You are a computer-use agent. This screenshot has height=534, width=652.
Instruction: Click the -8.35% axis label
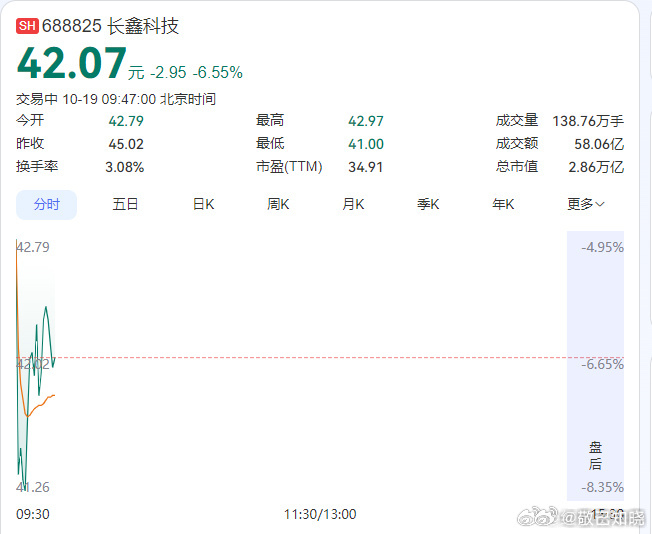pos(603,487)
